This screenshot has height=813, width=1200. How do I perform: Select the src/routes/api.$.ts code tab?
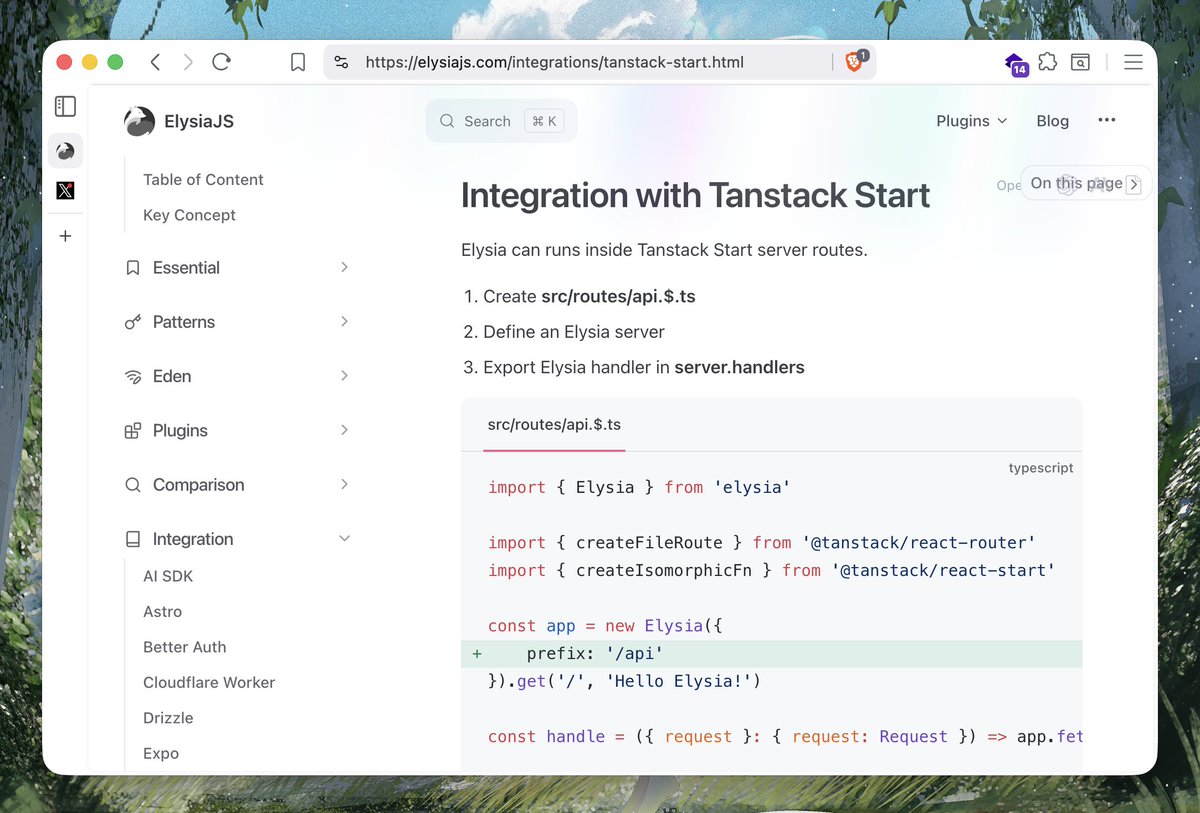554,424
